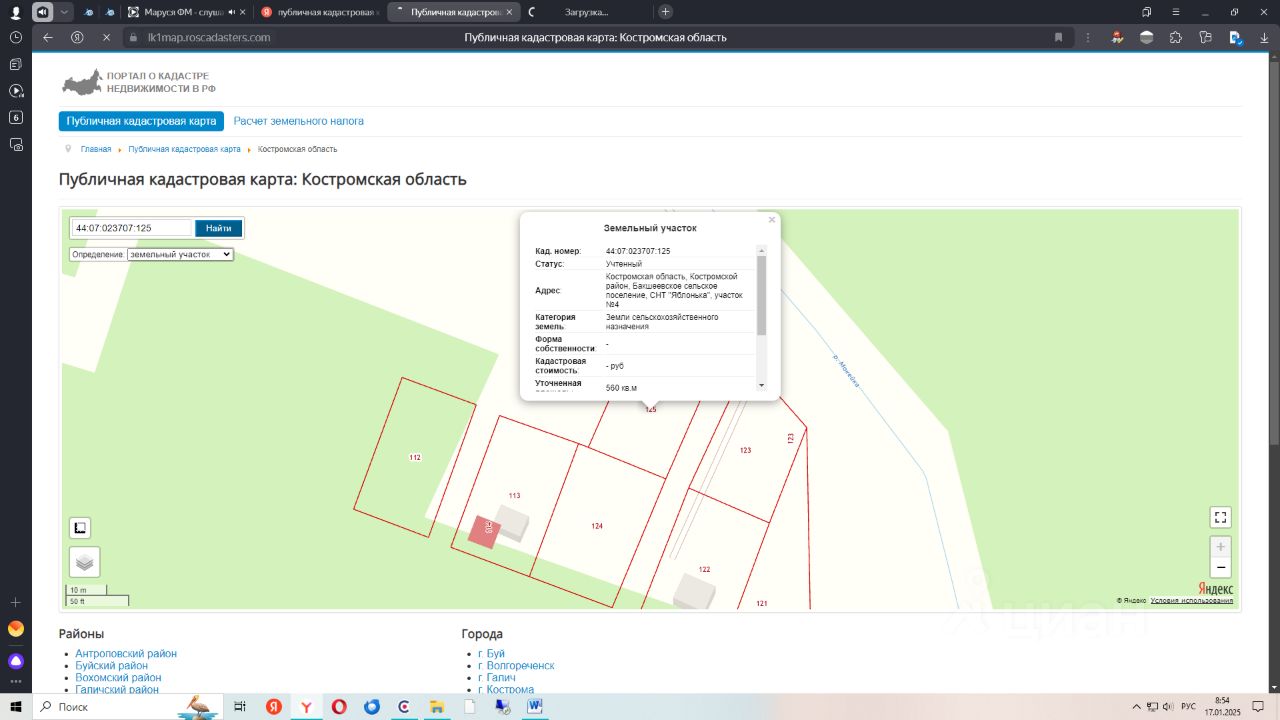Zoom out the map with minus button

(1220, 568)
